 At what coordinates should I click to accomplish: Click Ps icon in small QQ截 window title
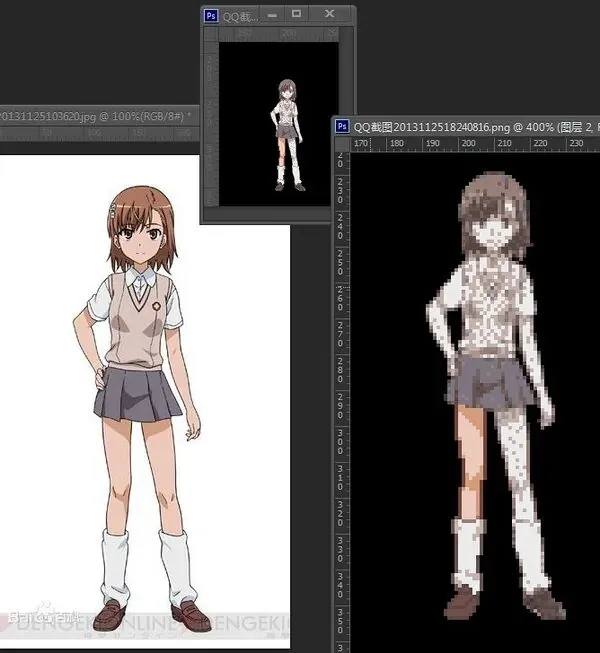tap(211, 16)
